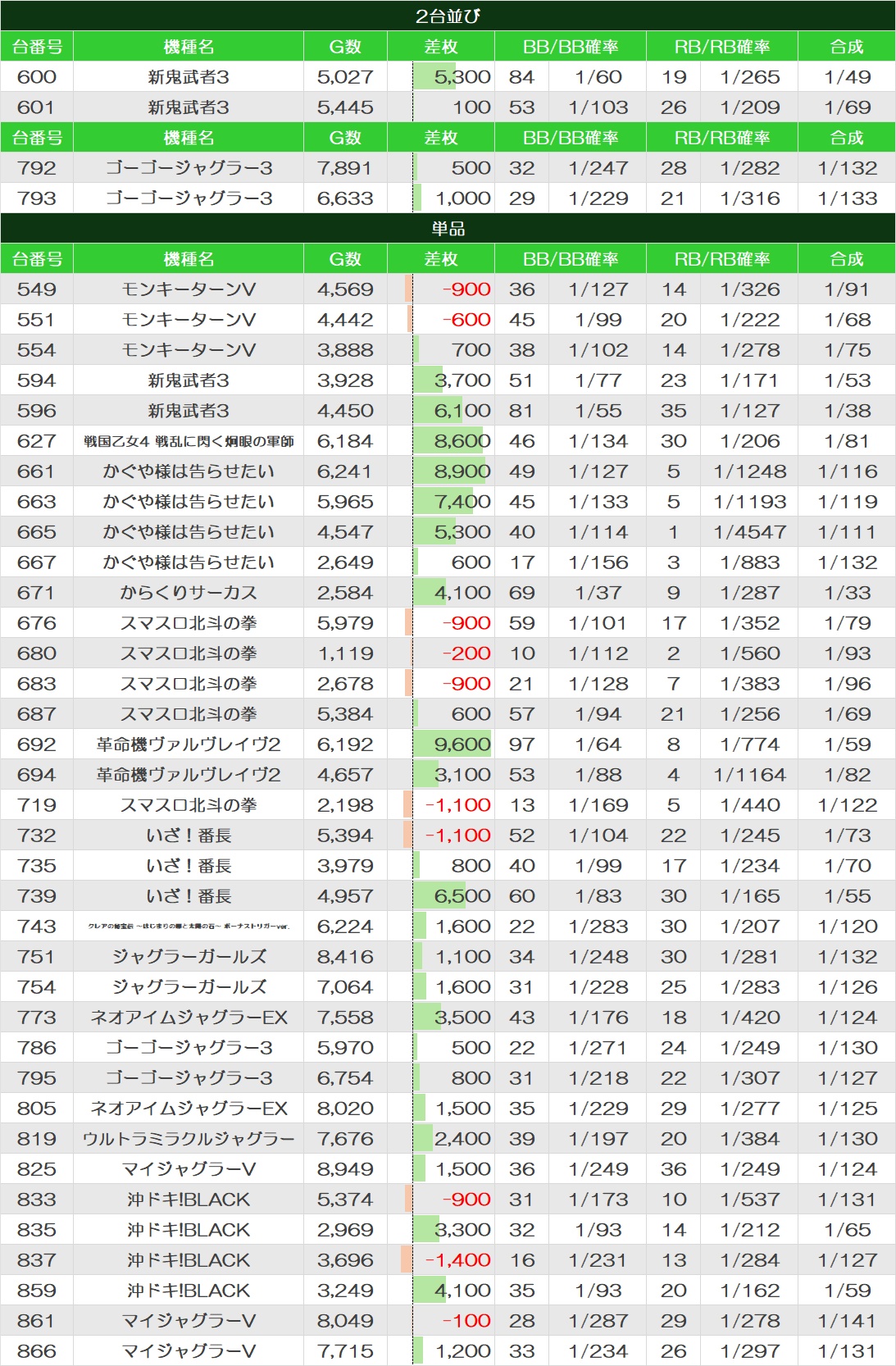Select machine number 600 cell
The width and height of the screenshot is (896, 1366).
pos(37,77)
